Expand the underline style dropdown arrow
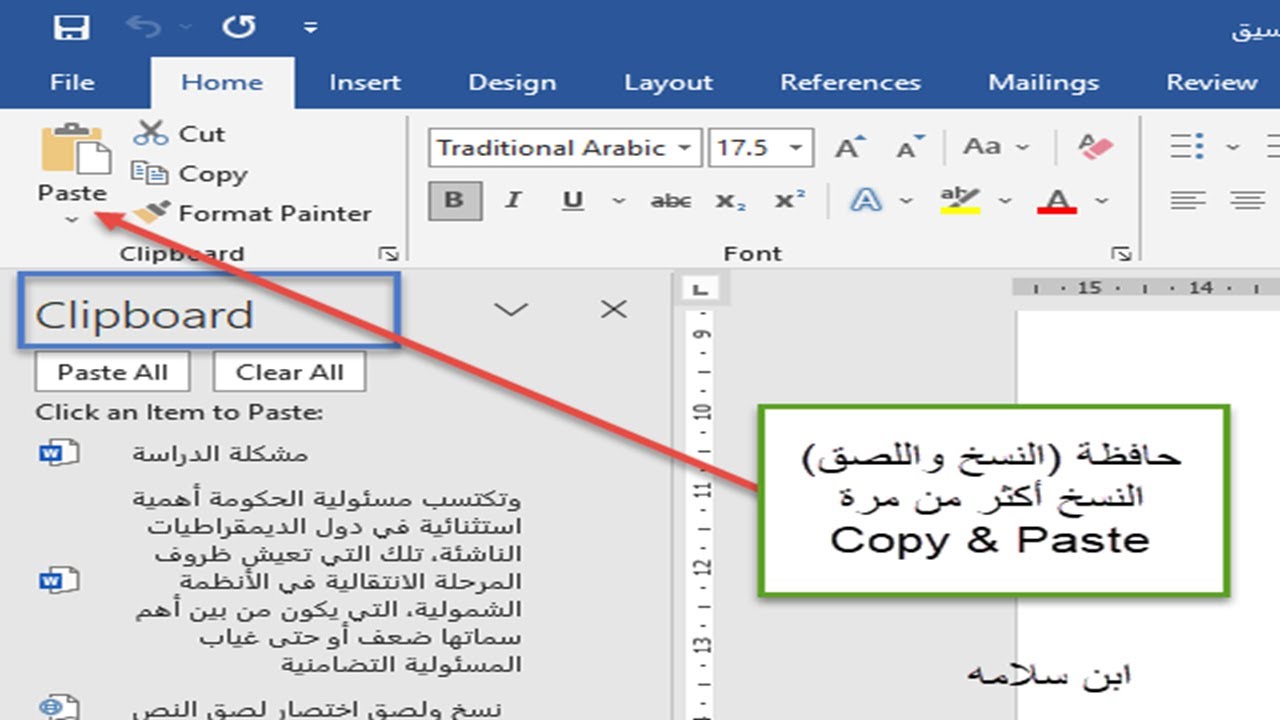The image size is (1280, 720). tap(619, 201)
